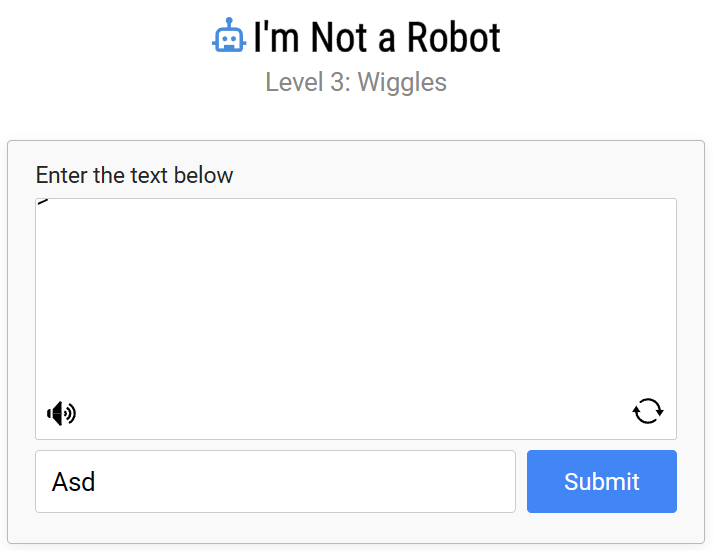Select the 'Level 3: Wiggles' subtitle

click(x=356, y=82)
